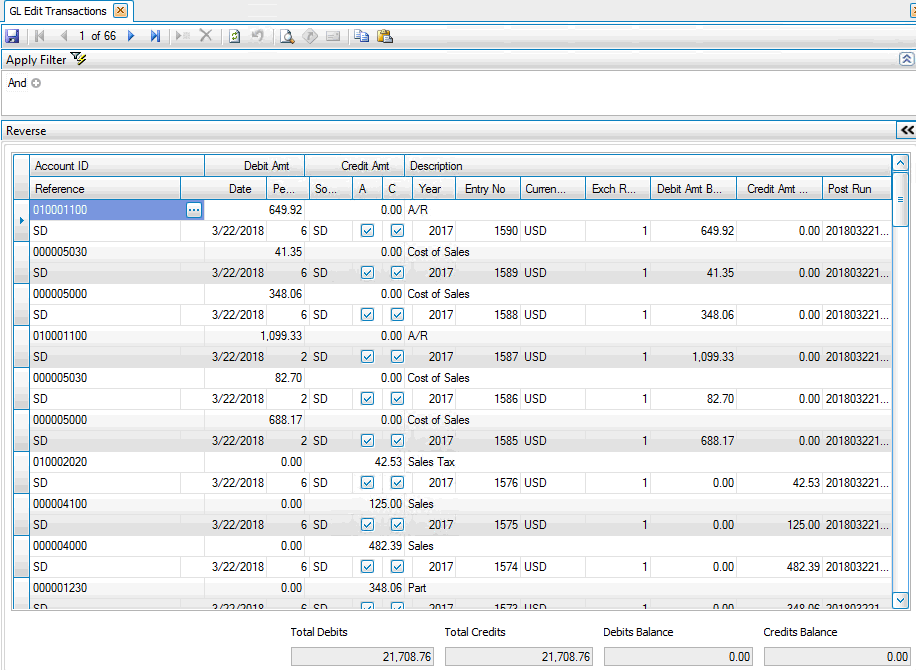Go to the next record arrow
This screenshot has height=670, width=916.
pyautogui.click(x=131, y=36)
